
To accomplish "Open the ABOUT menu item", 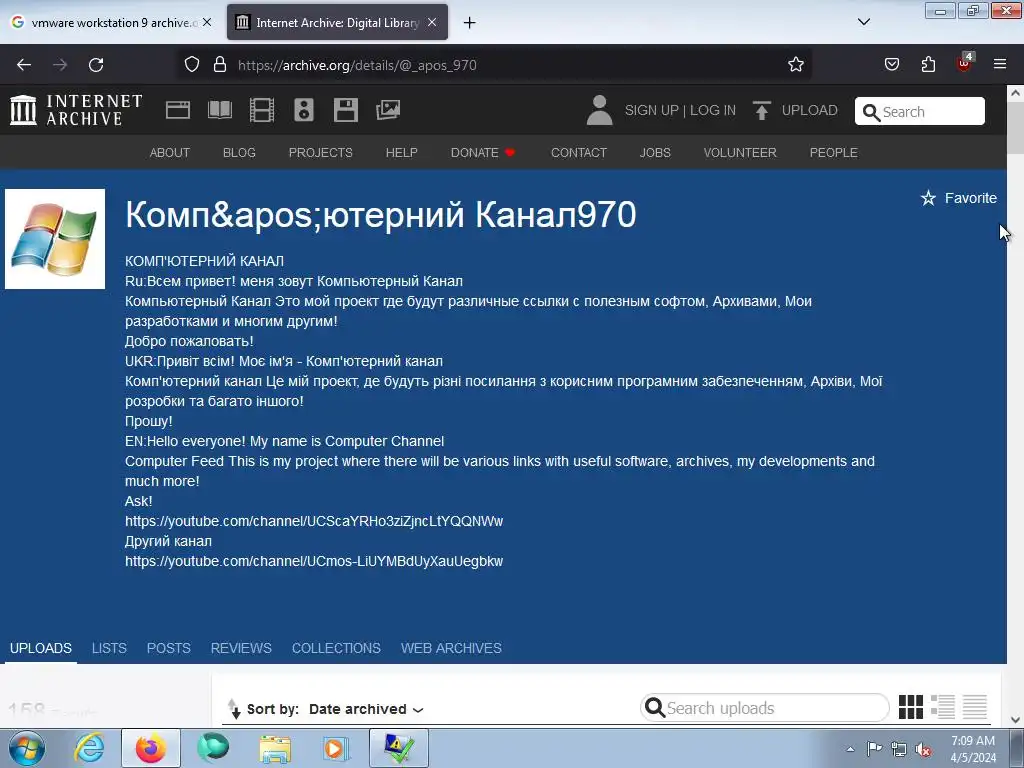I will tap(170, 153).
